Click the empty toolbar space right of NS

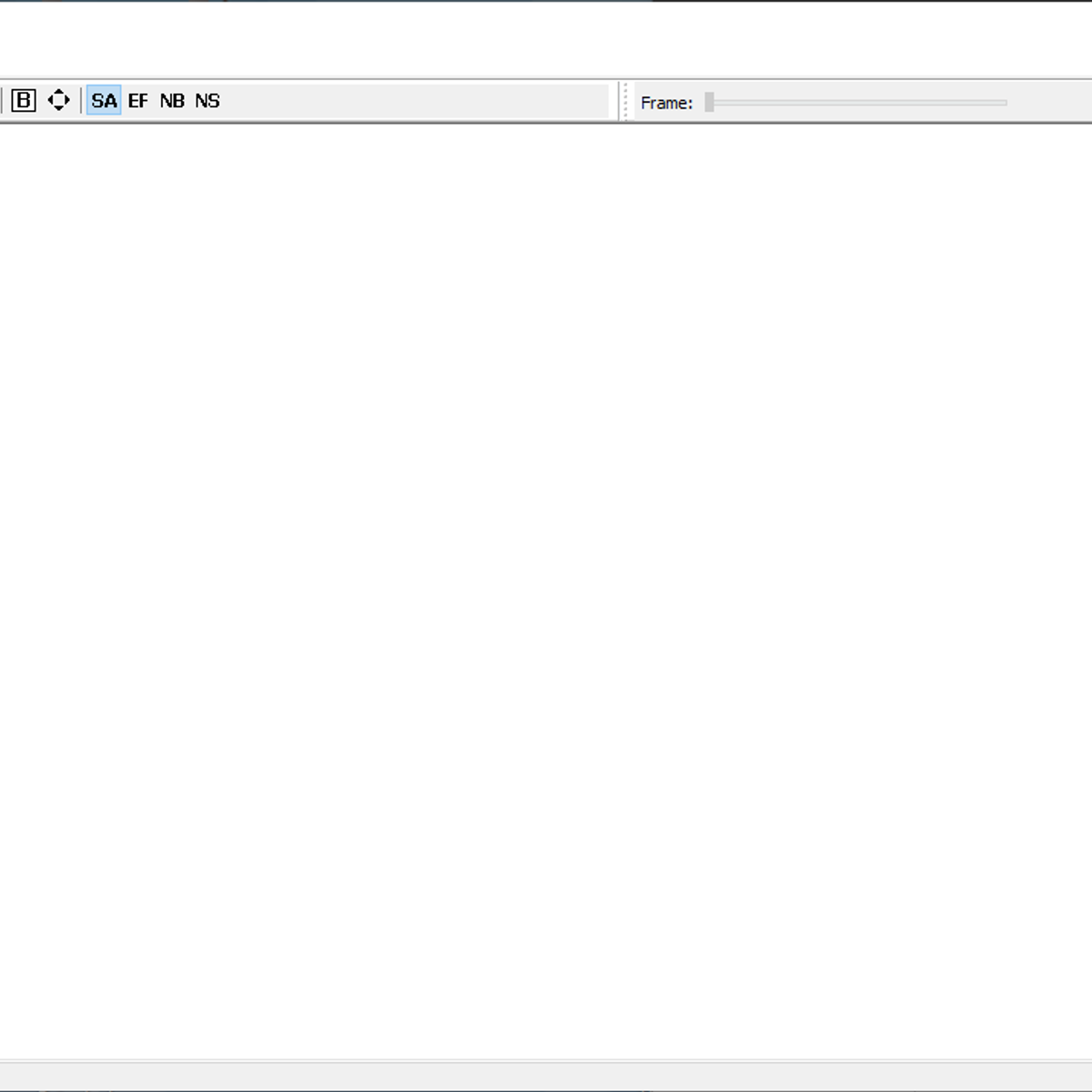click(x=409, y=101)
